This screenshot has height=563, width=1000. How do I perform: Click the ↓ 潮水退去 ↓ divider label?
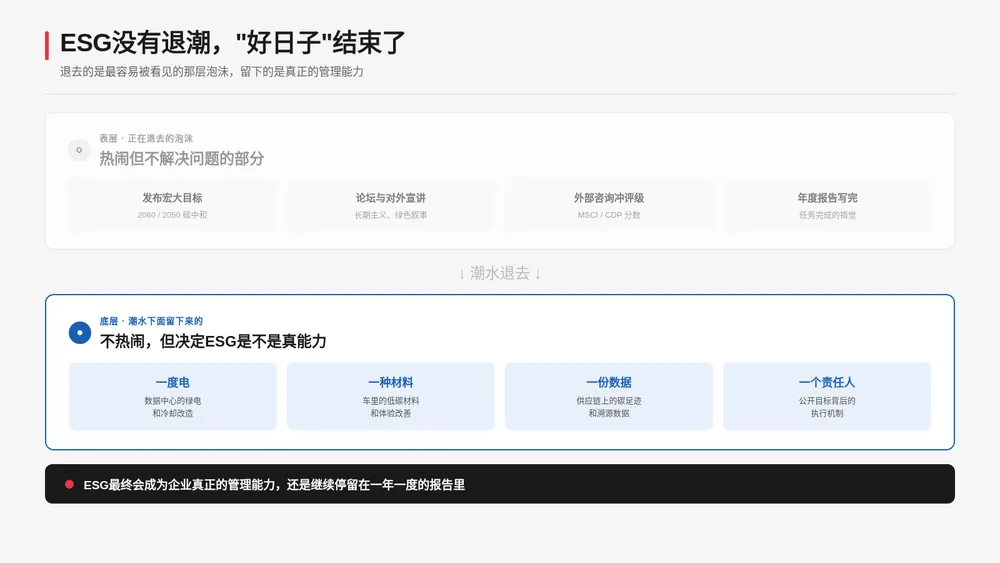coord(500,273)
